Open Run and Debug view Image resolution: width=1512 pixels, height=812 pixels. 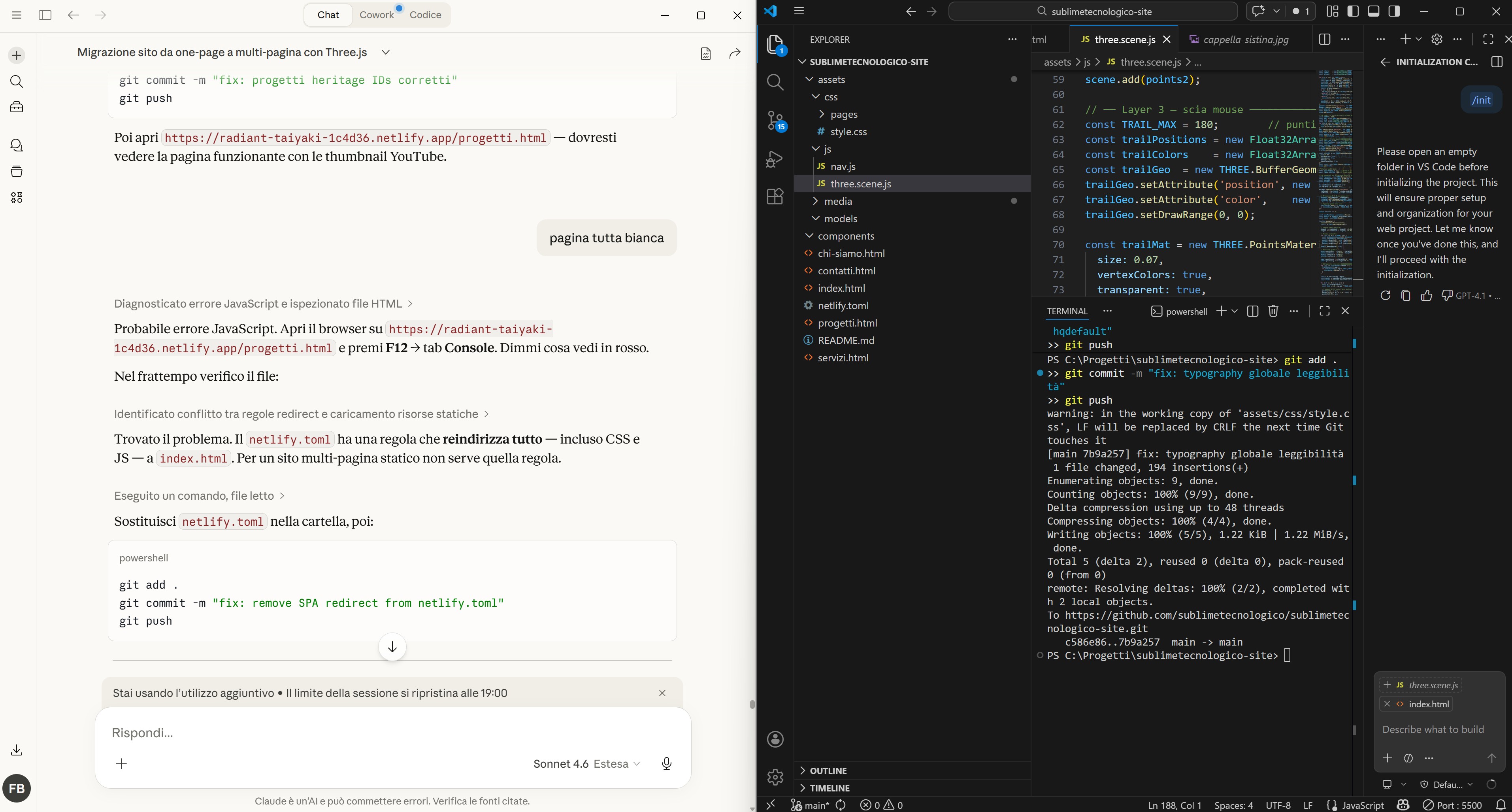pos(775,159)
